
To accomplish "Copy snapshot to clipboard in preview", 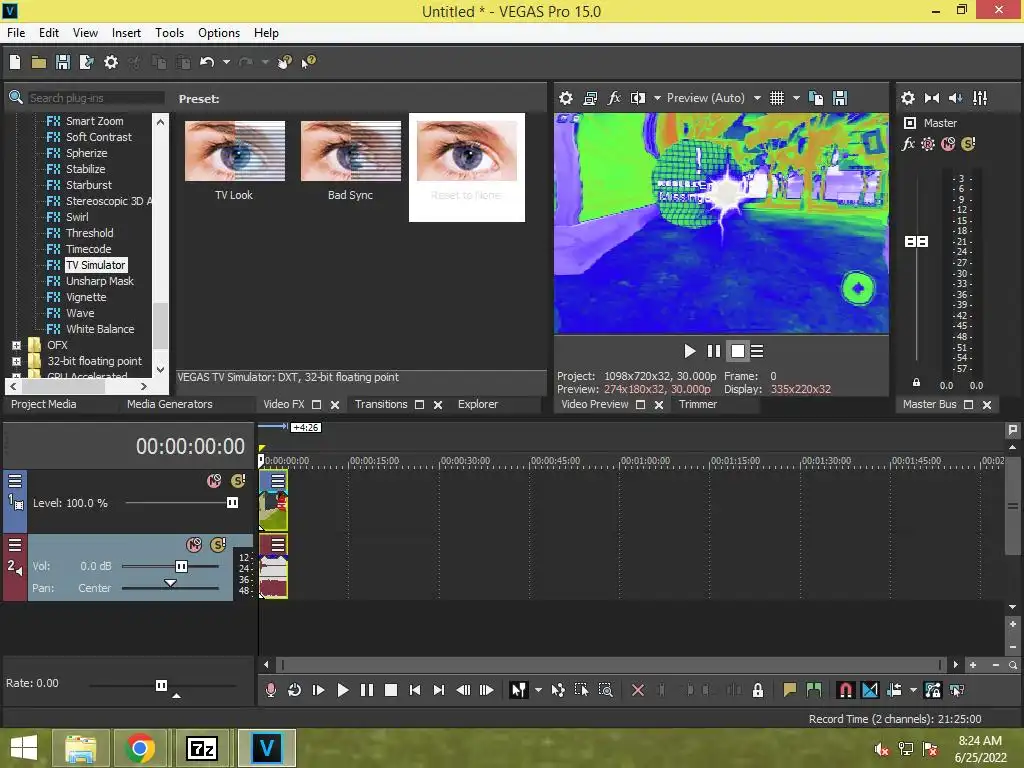I will (816, 98).
